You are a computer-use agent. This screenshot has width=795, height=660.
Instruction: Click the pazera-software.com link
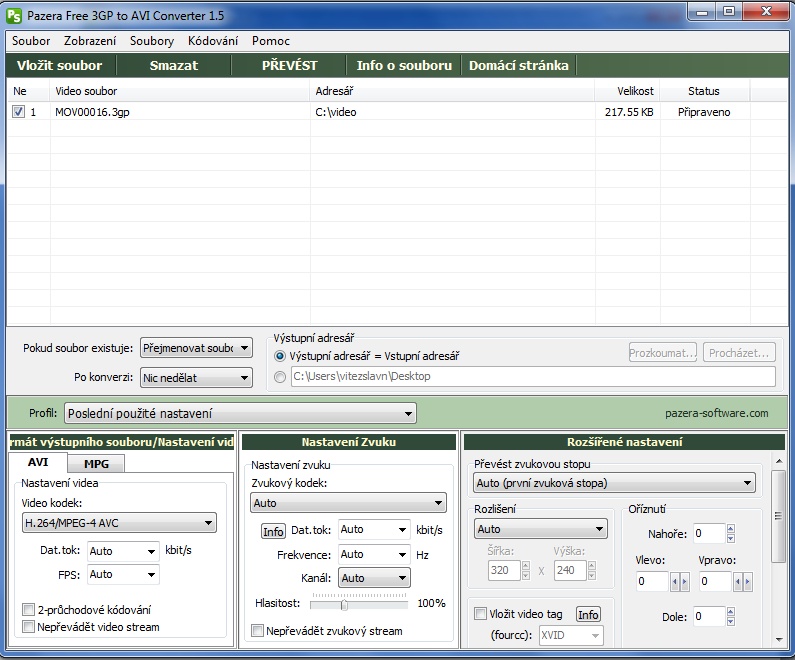click(716, 413)
